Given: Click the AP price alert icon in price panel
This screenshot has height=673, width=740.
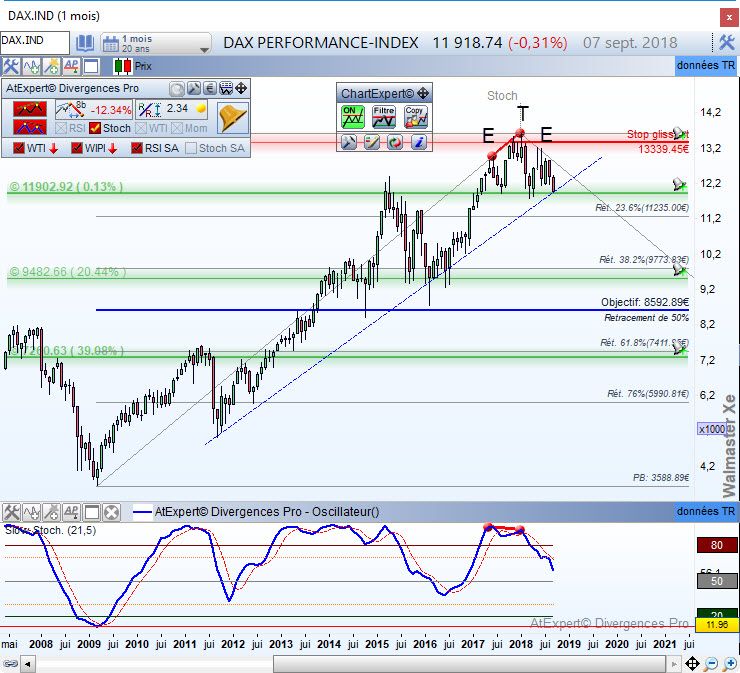Looking at the screenshot, I should click(71, 66).
